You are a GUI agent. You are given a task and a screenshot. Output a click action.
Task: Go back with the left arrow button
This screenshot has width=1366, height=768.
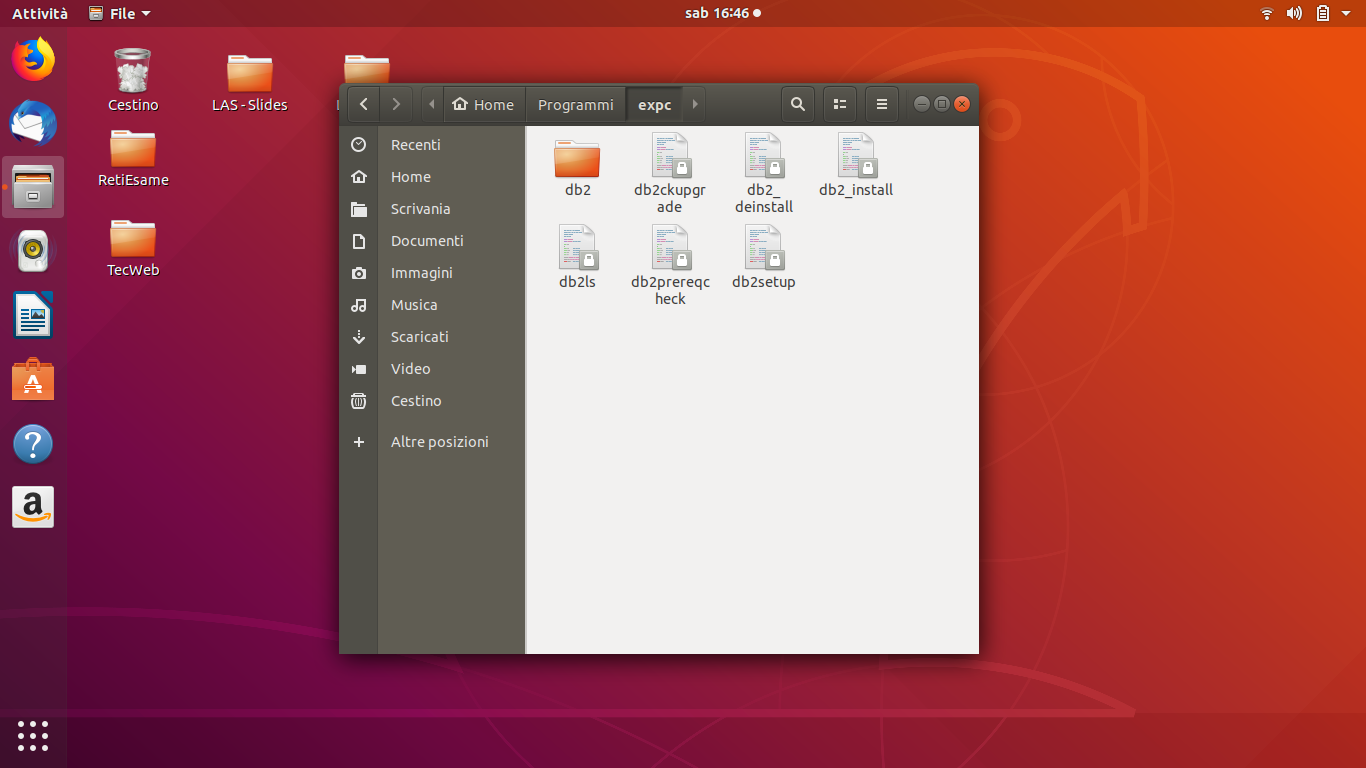363,104
